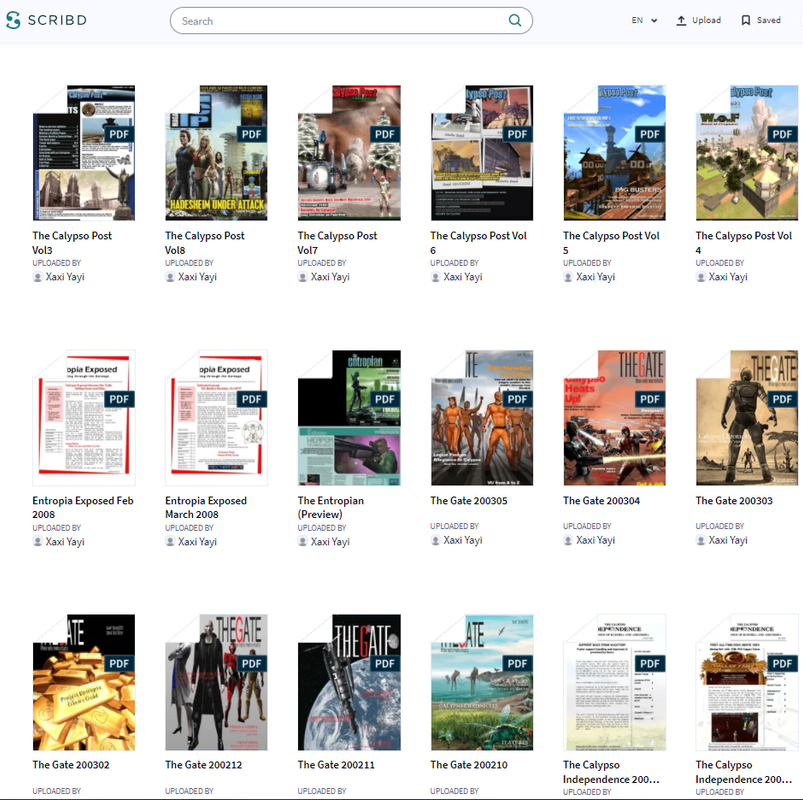Click the Upload button
Screen dimensions: 803x800
[699, 20]
